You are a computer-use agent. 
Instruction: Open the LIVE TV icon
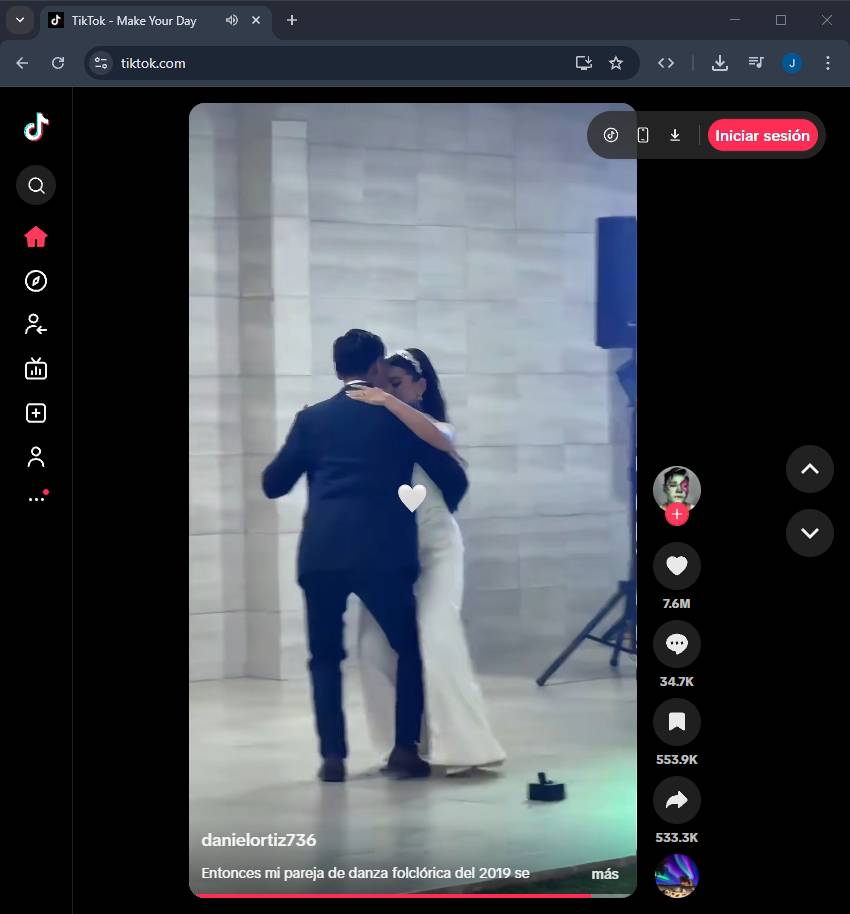(36, 369)
